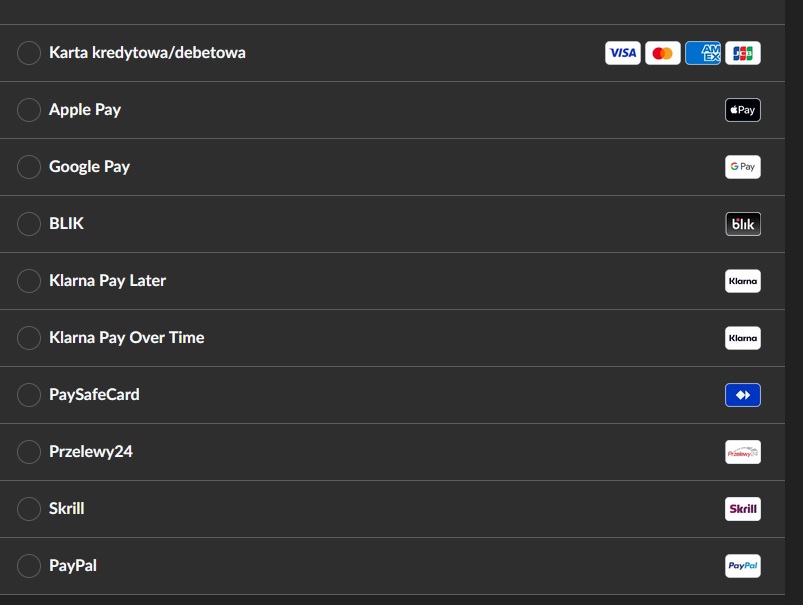Click the Skrill logo badge

pyautogui.click(x=743, y=509)
